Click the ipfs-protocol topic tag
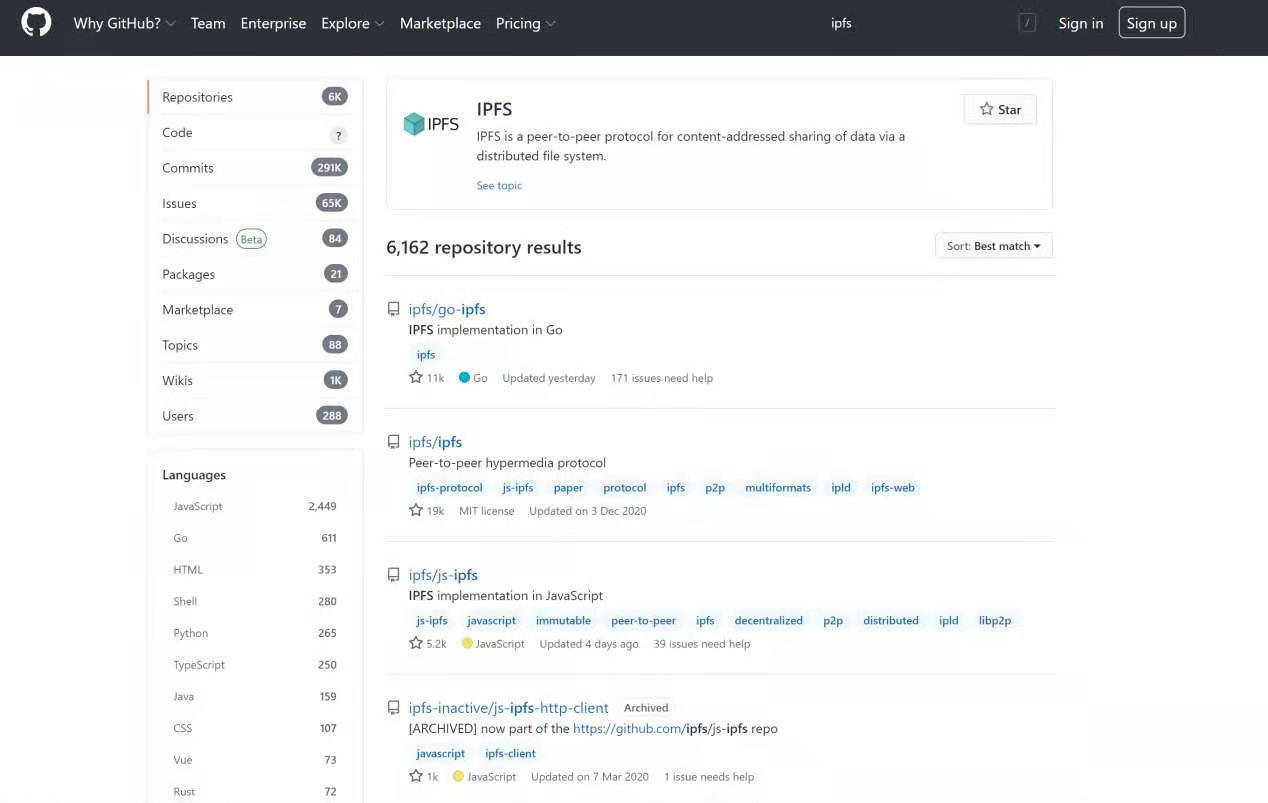 click(449, 488)
